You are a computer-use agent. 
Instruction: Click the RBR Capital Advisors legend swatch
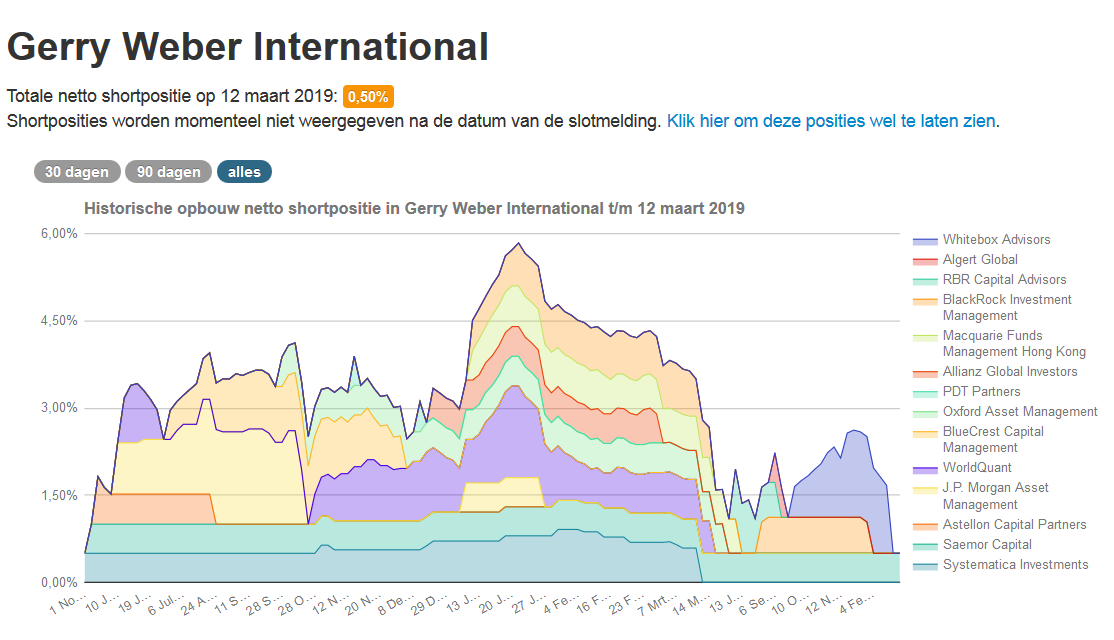tap(925, 280)
